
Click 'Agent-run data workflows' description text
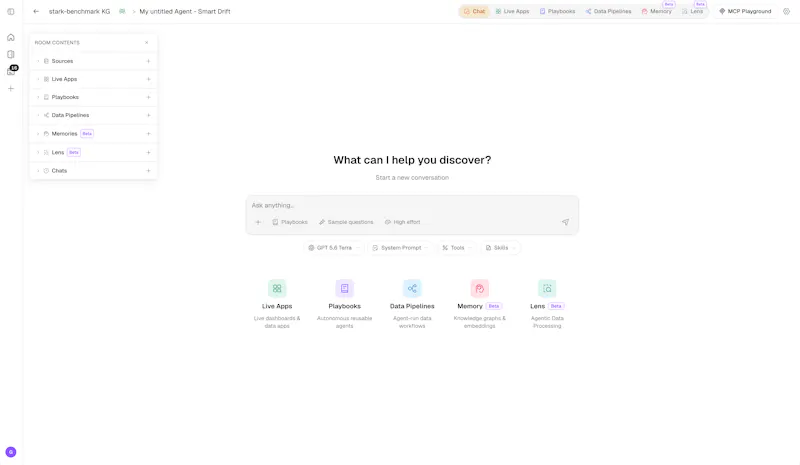coord(412,322)
